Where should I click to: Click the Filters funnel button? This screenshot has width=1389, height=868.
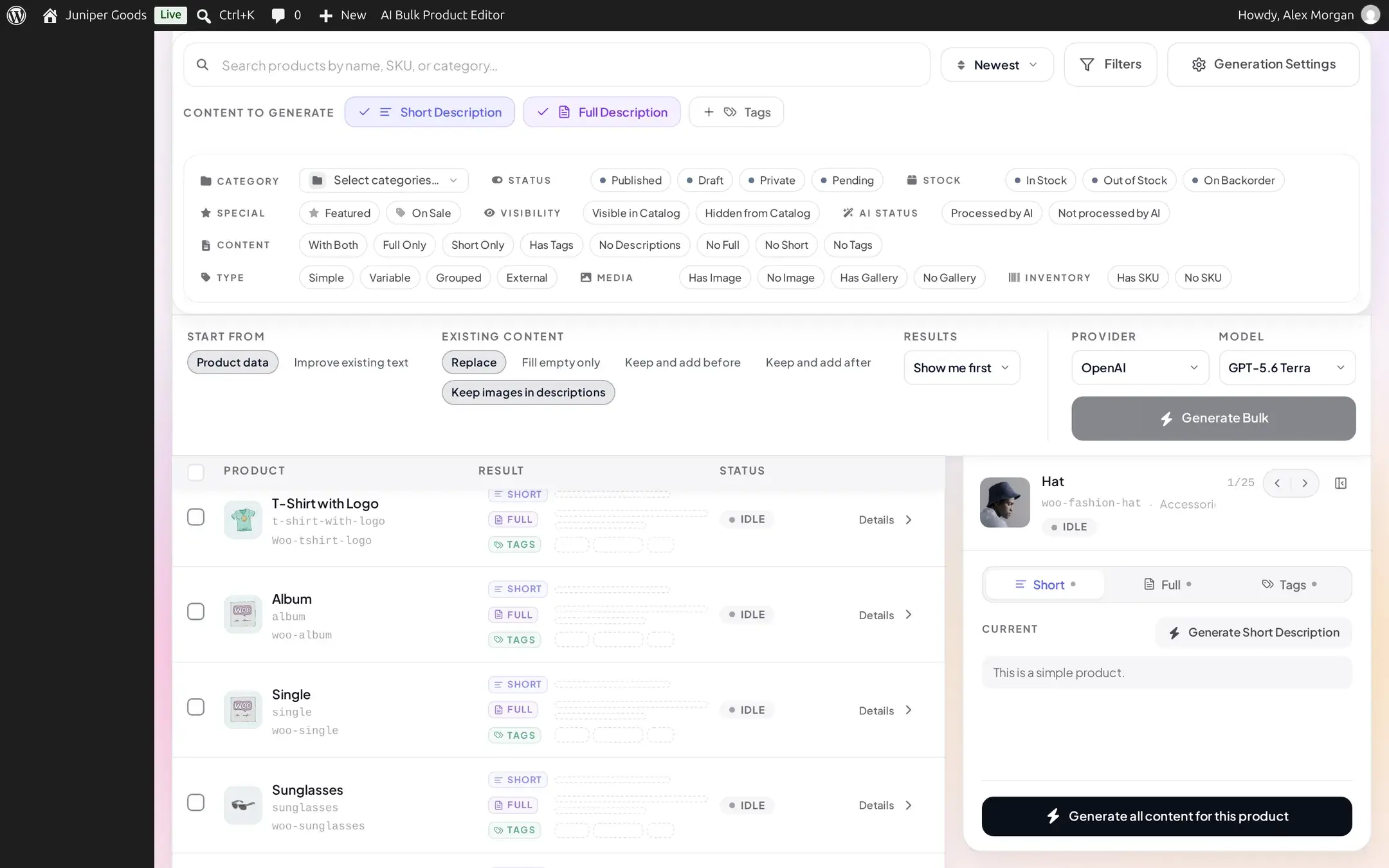tap(1110, 64)
